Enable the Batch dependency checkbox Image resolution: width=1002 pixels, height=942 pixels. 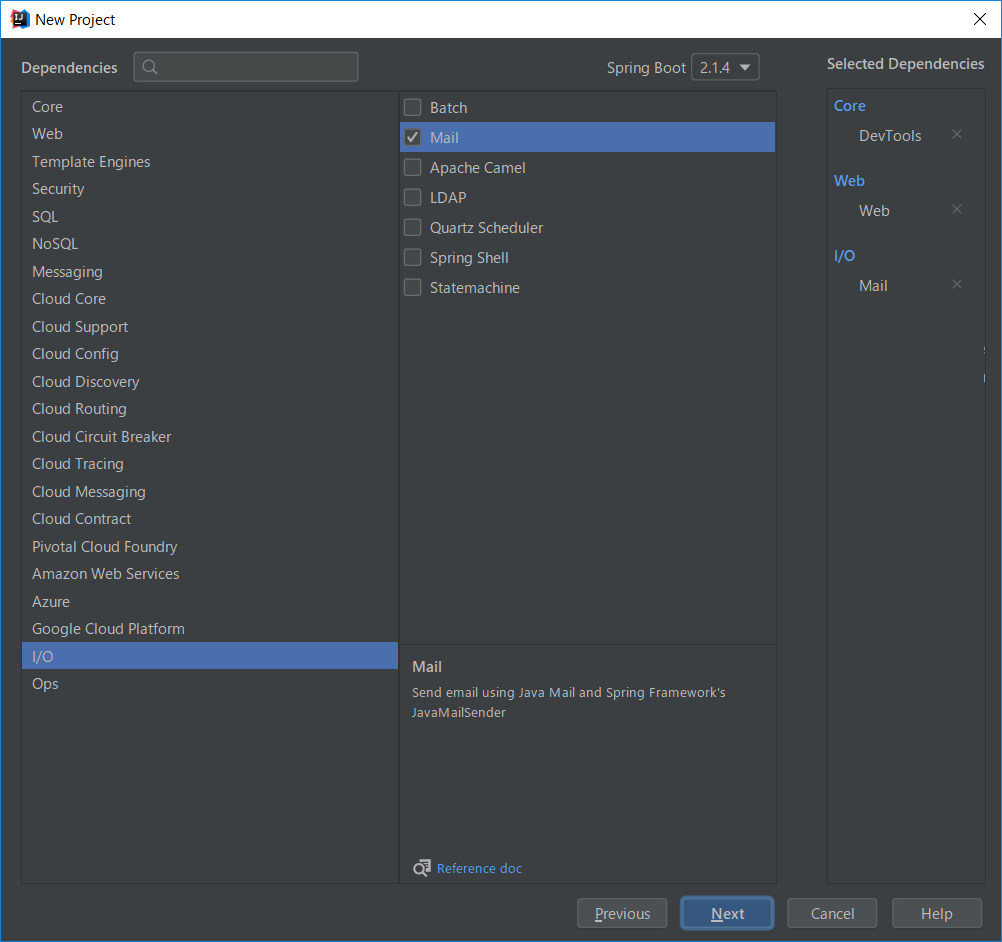click(x=413, y=107)
